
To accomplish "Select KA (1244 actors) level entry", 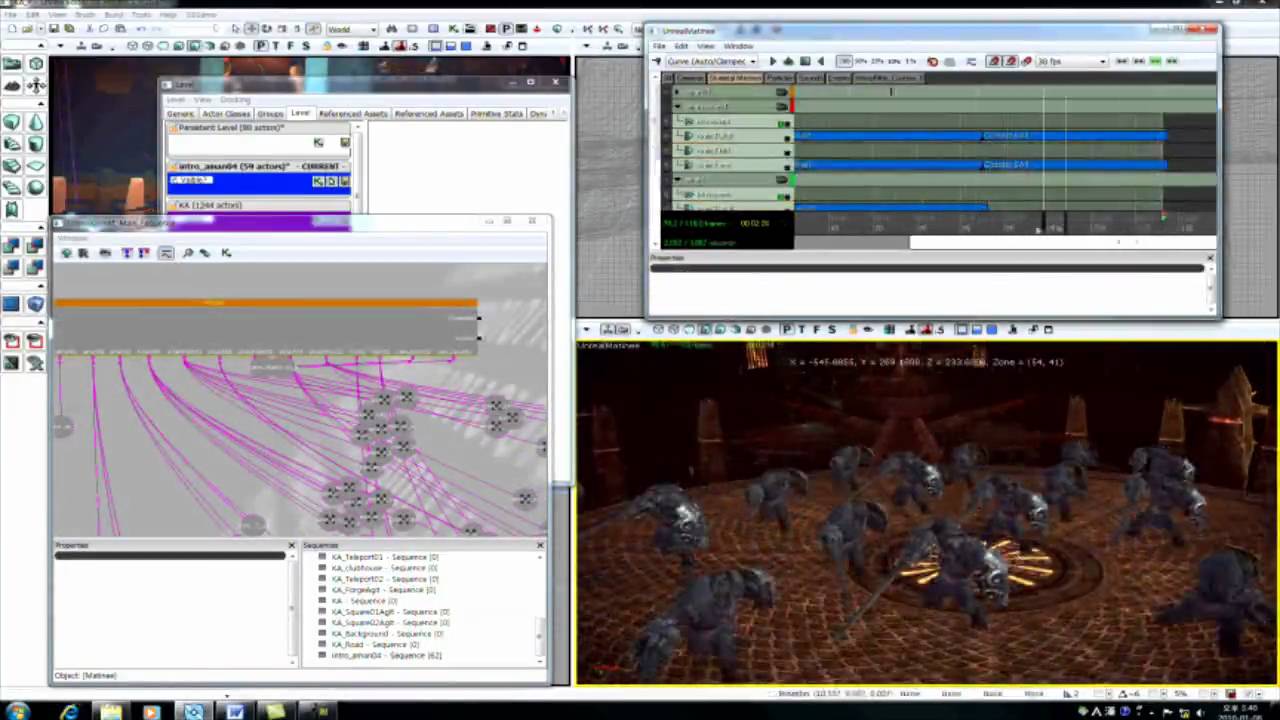I will click(259, 205).
